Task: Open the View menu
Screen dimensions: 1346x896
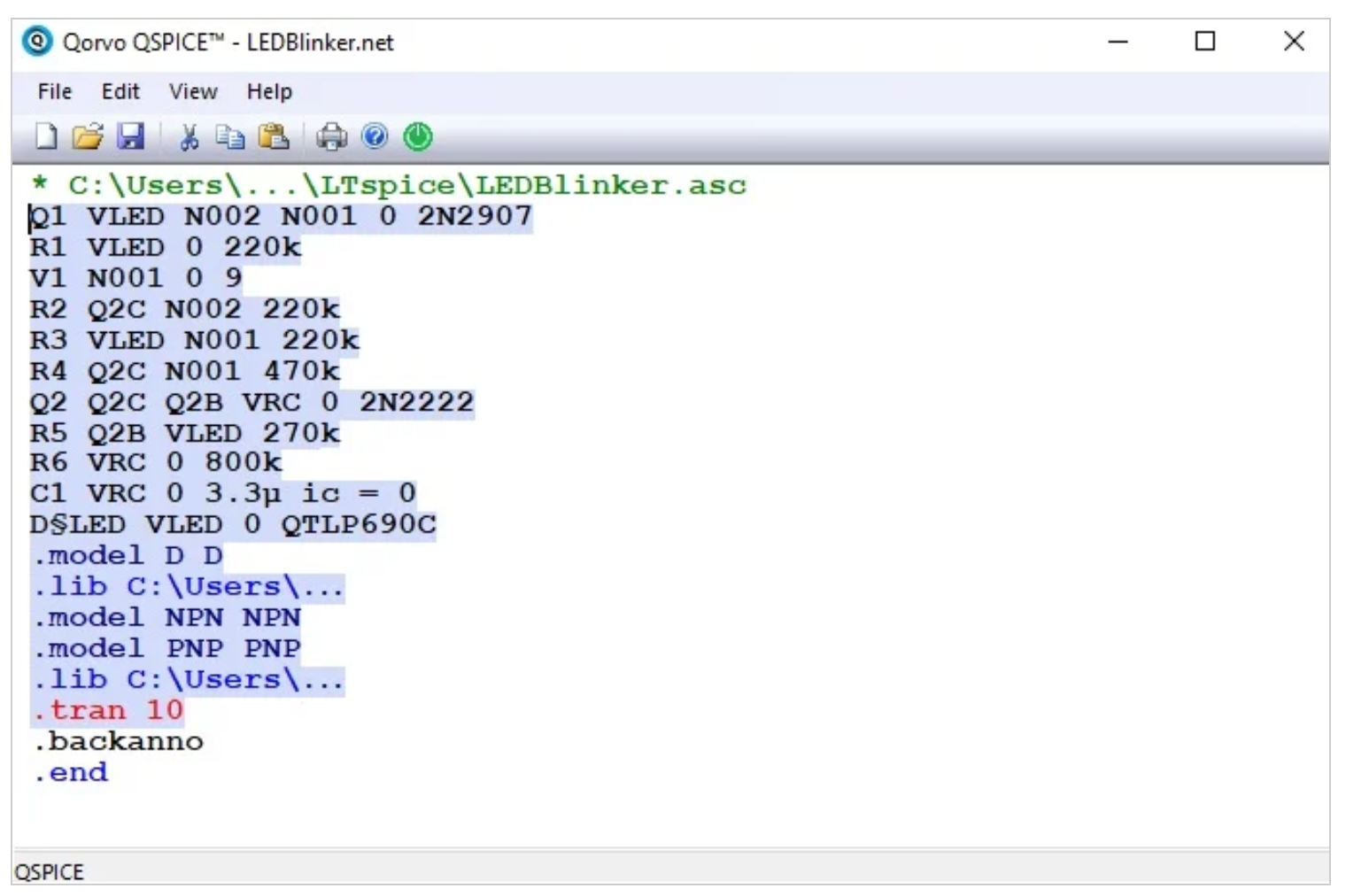Action: coord(193,91)
